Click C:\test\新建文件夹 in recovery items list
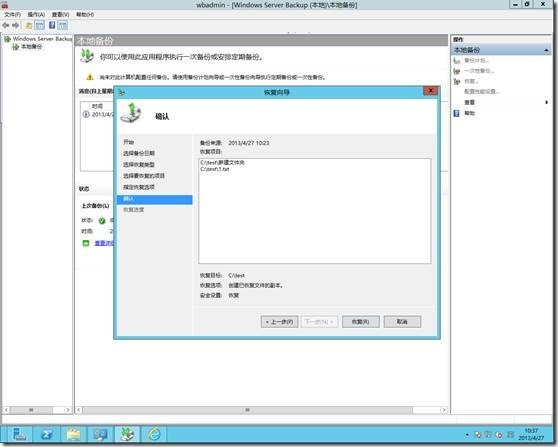Screen dimensions: 558x447 [222, 163]
